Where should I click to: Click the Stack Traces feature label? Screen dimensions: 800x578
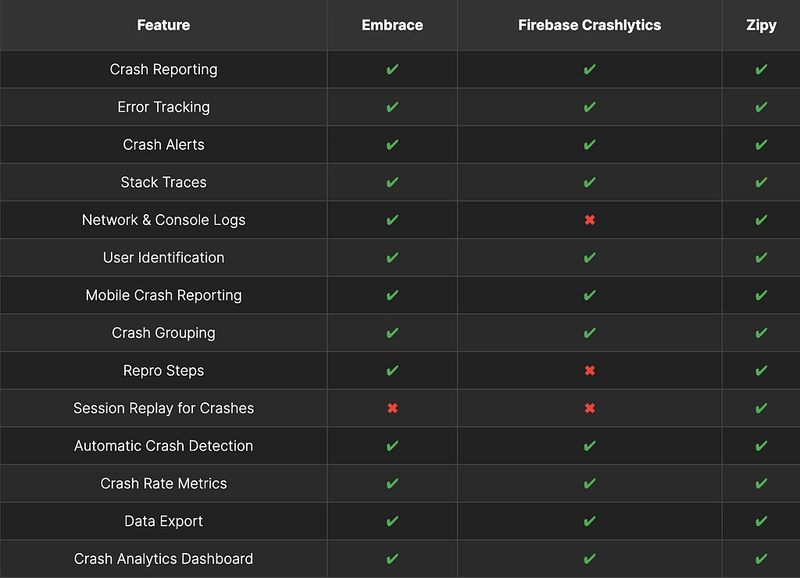point(163,182)
